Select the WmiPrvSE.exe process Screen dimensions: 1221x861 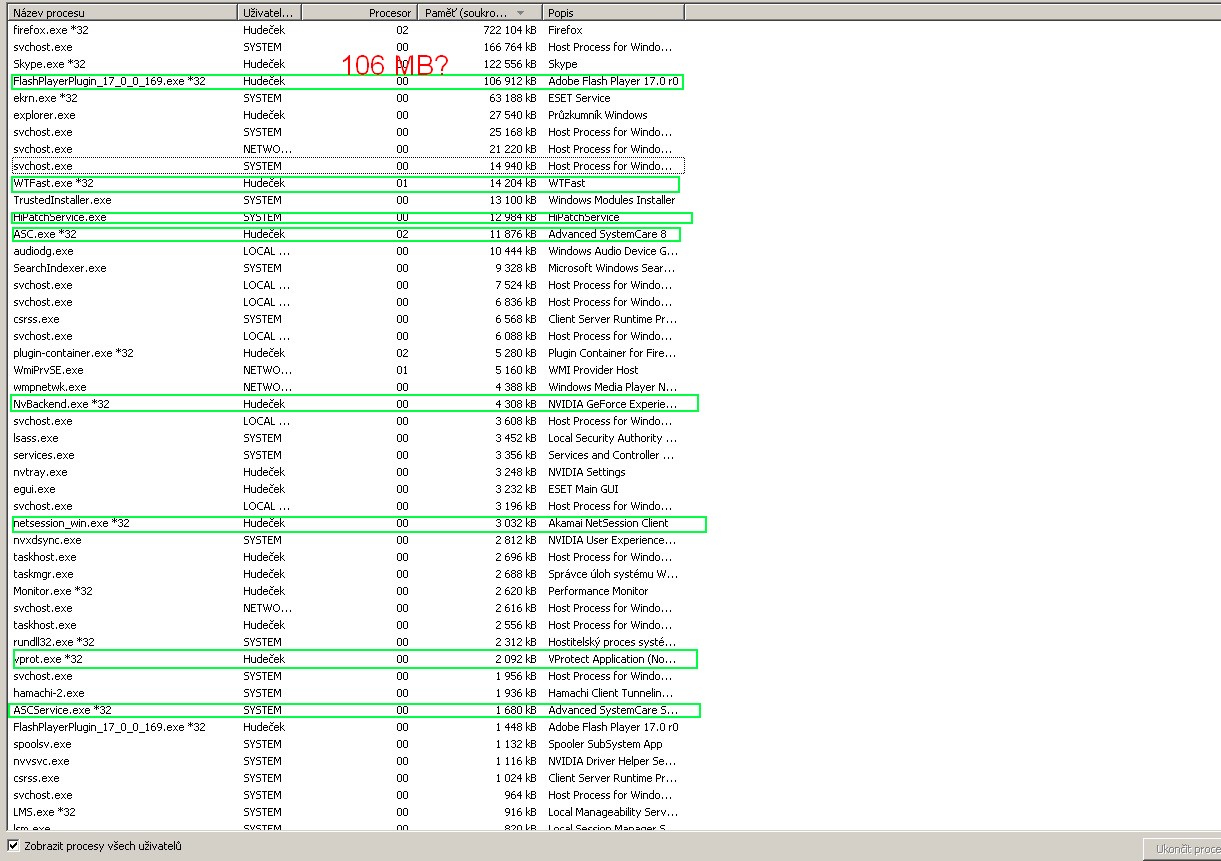pos(347,370)
